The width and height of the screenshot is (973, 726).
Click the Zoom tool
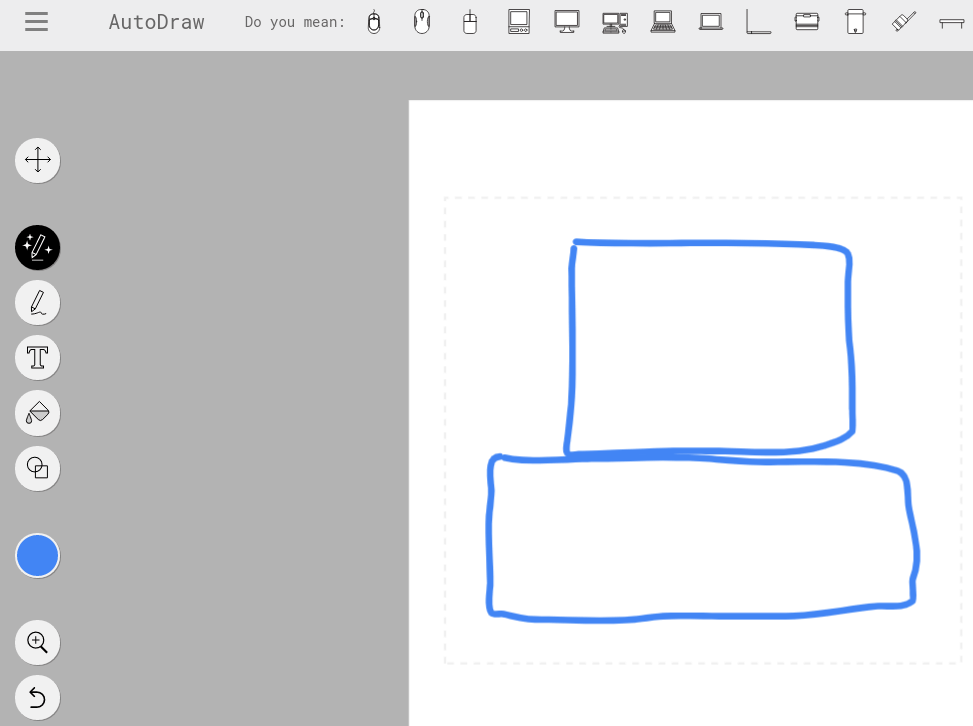click(x=38, y=643)
